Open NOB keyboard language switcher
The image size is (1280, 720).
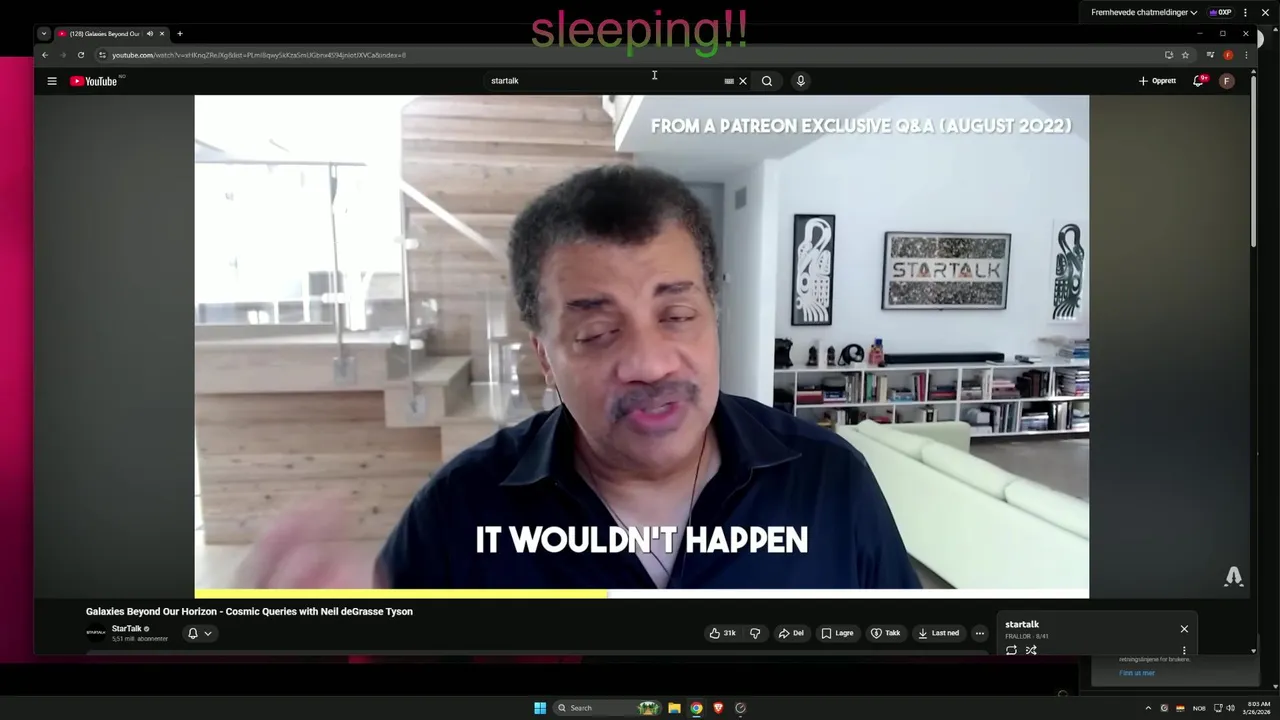1199,708
